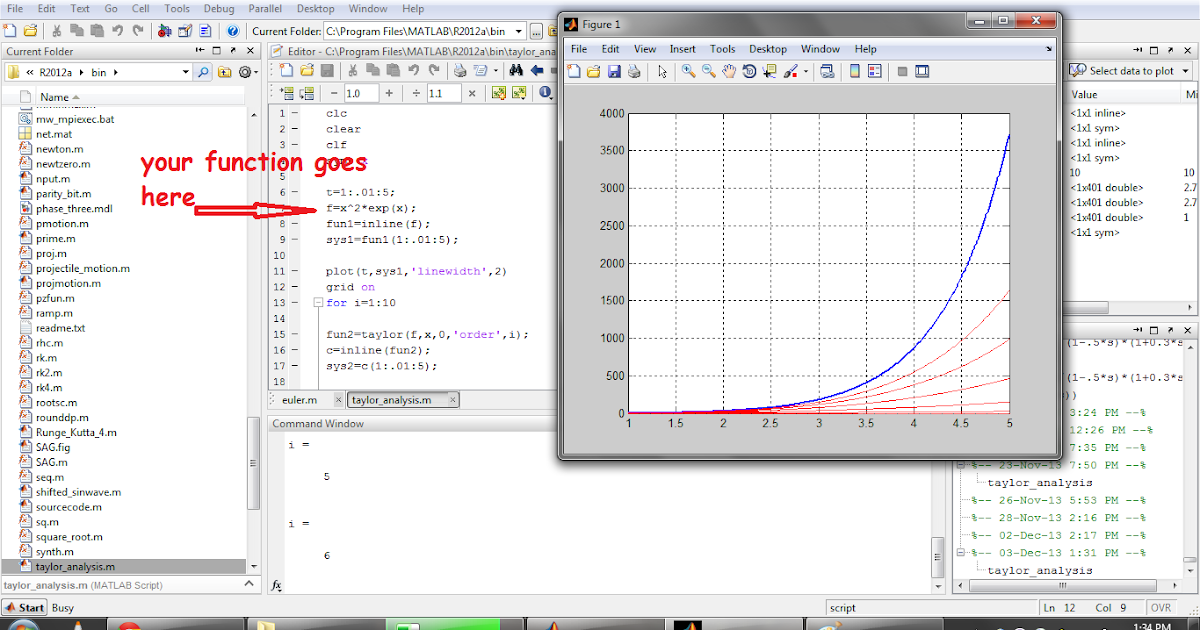This screenshot has width=1200, height=630.
Task: Click the Cut icon in main MATLAB toolbar
Action: click(x=55, y=31)
